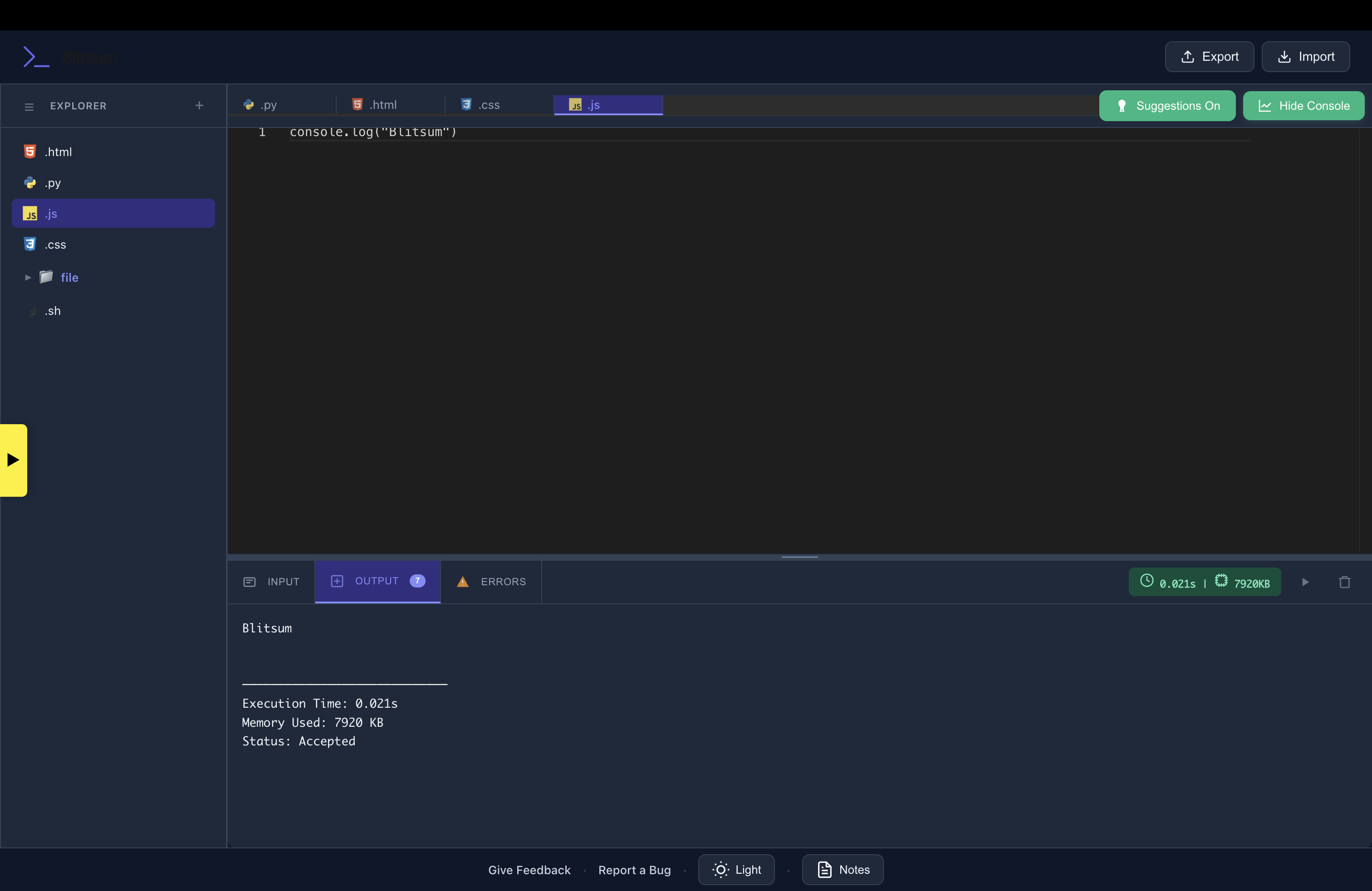Toggle Suggestions On button

point(1167,106)
